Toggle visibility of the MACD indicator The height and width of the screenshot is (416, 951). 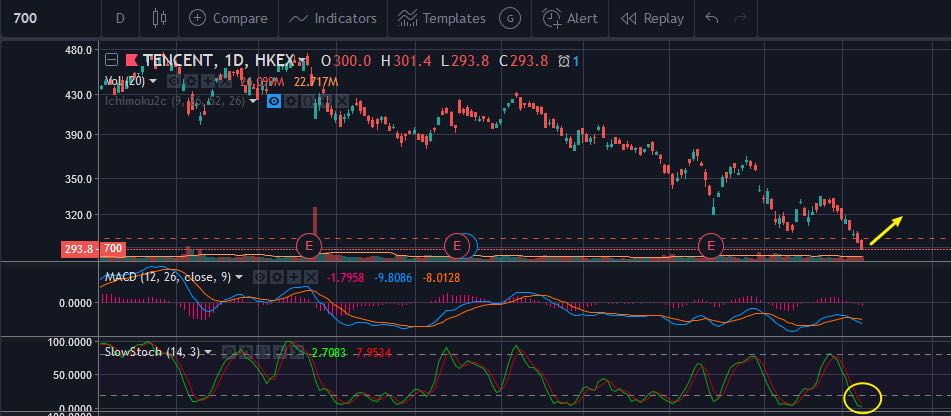(260, 277)
